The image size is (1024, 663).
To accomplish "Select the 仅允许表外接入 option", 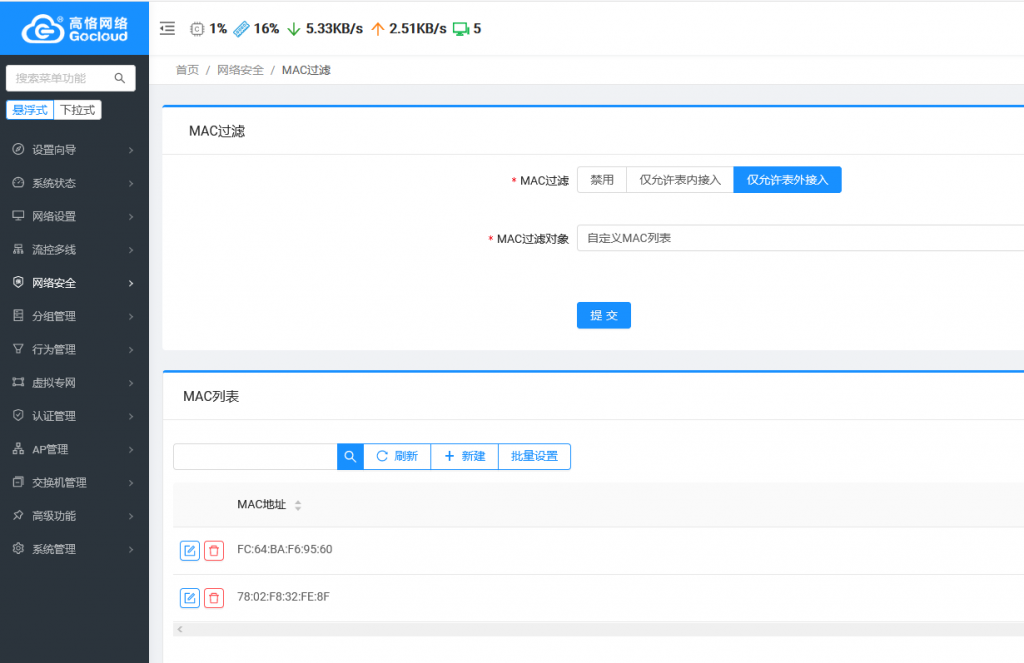I will pyautogui.click(x=788, y=180).
